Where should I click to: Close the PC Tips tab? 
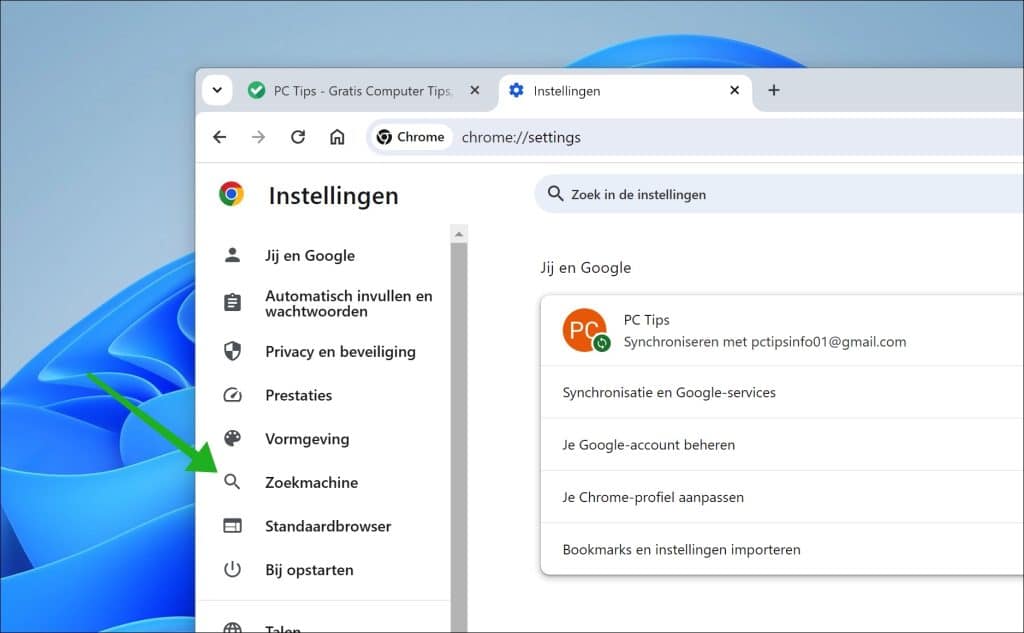pyautogui.click(x=475, y=90)
